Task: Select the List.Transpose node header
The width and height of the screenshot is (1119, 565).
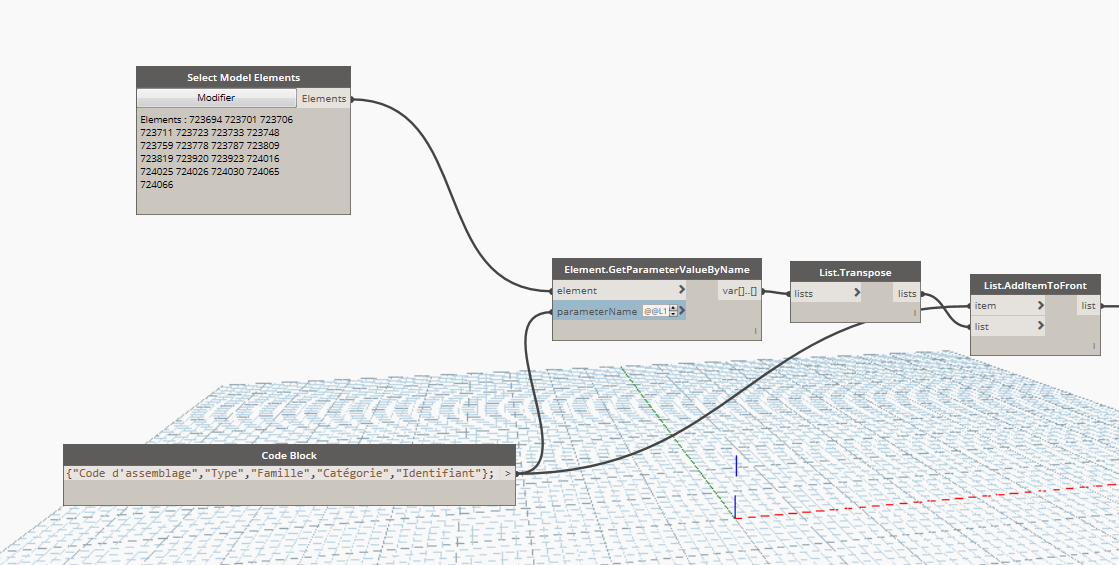Action: pyautogui.click(x=855, y=272)
